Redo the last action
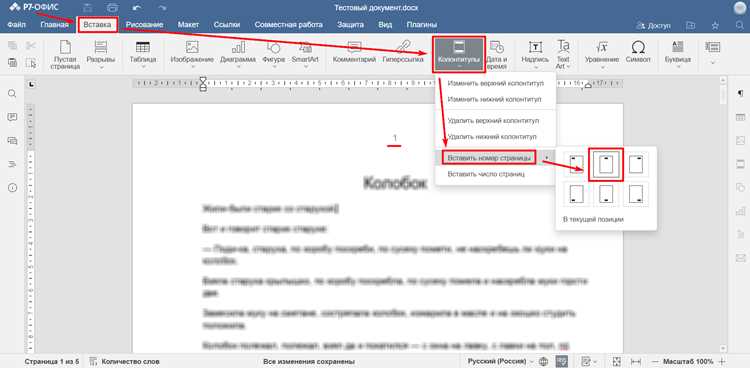This screenshot has height=368, width=750. (x=163, y=8)
